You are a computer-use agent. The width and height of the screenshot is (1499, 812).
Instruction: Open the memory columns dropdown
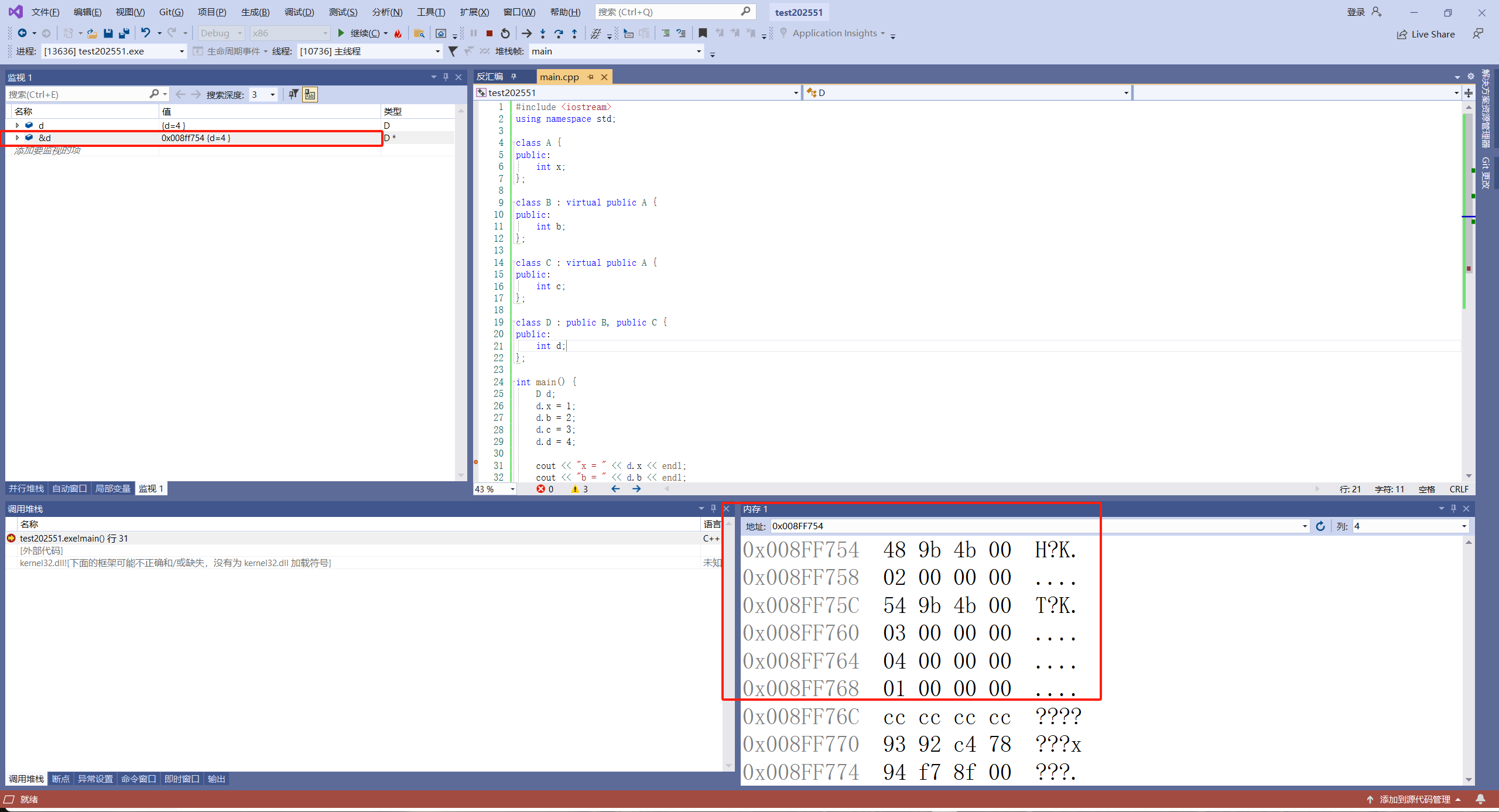pos(1464,526)
